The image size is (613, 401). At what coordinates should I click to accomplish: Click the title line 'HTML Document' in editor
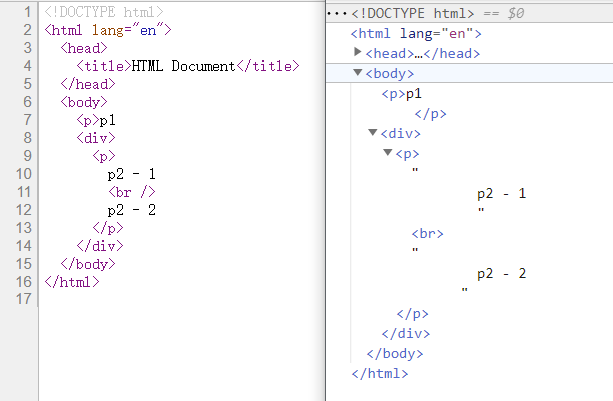pyautogui.click(x=188, y=66)
